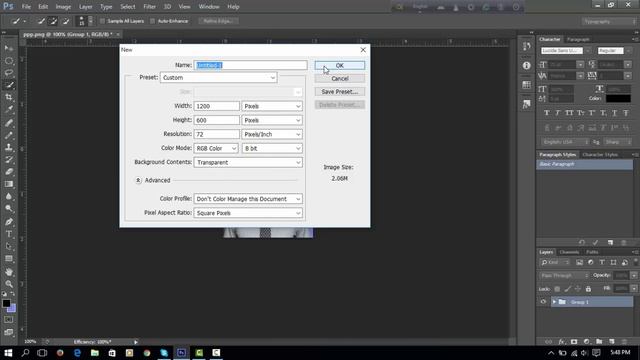Select the Dodge tool
This screenshot has height=360, width=640.
(x=9, y=209)
